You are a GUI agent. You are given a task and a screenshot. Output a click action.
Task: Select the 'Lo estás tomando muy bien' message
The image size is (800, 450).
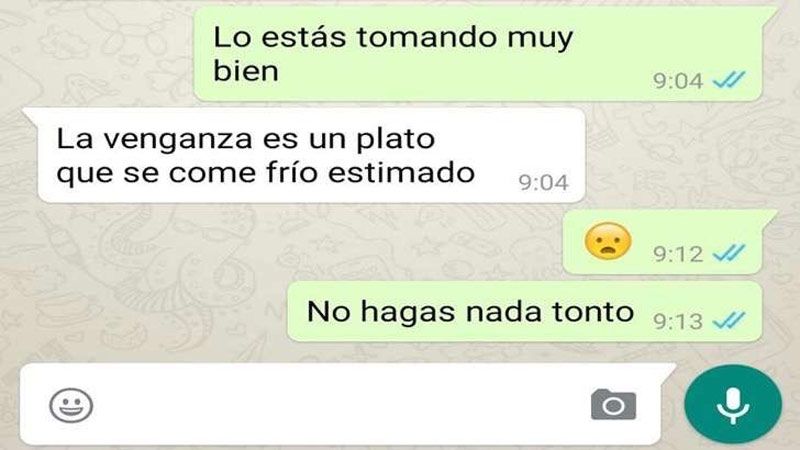pyautogui.click(x=478, y=54)
